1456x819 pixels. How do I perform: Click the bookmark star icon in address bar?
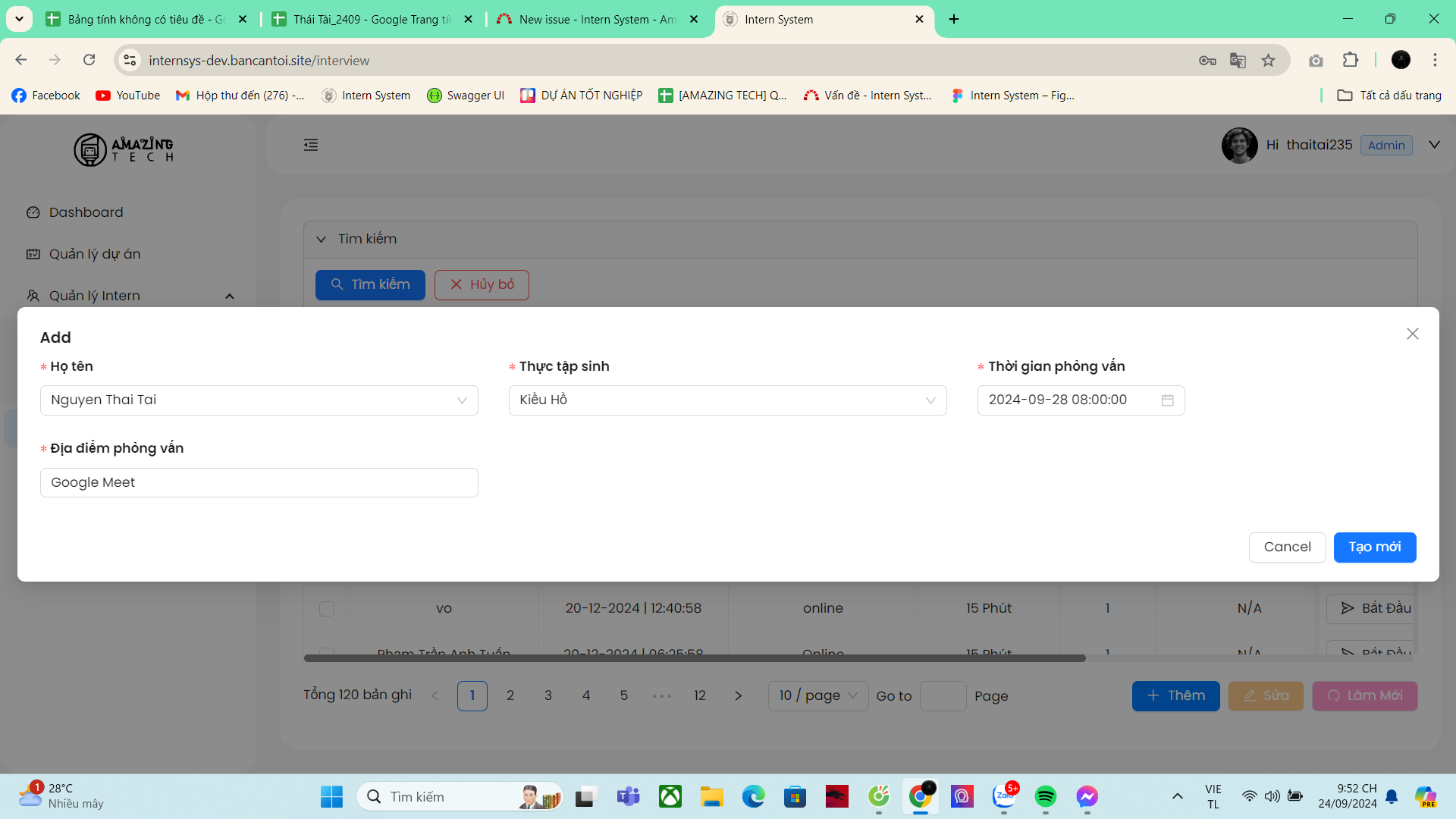pyautogui.click(x=1268, y=61)
